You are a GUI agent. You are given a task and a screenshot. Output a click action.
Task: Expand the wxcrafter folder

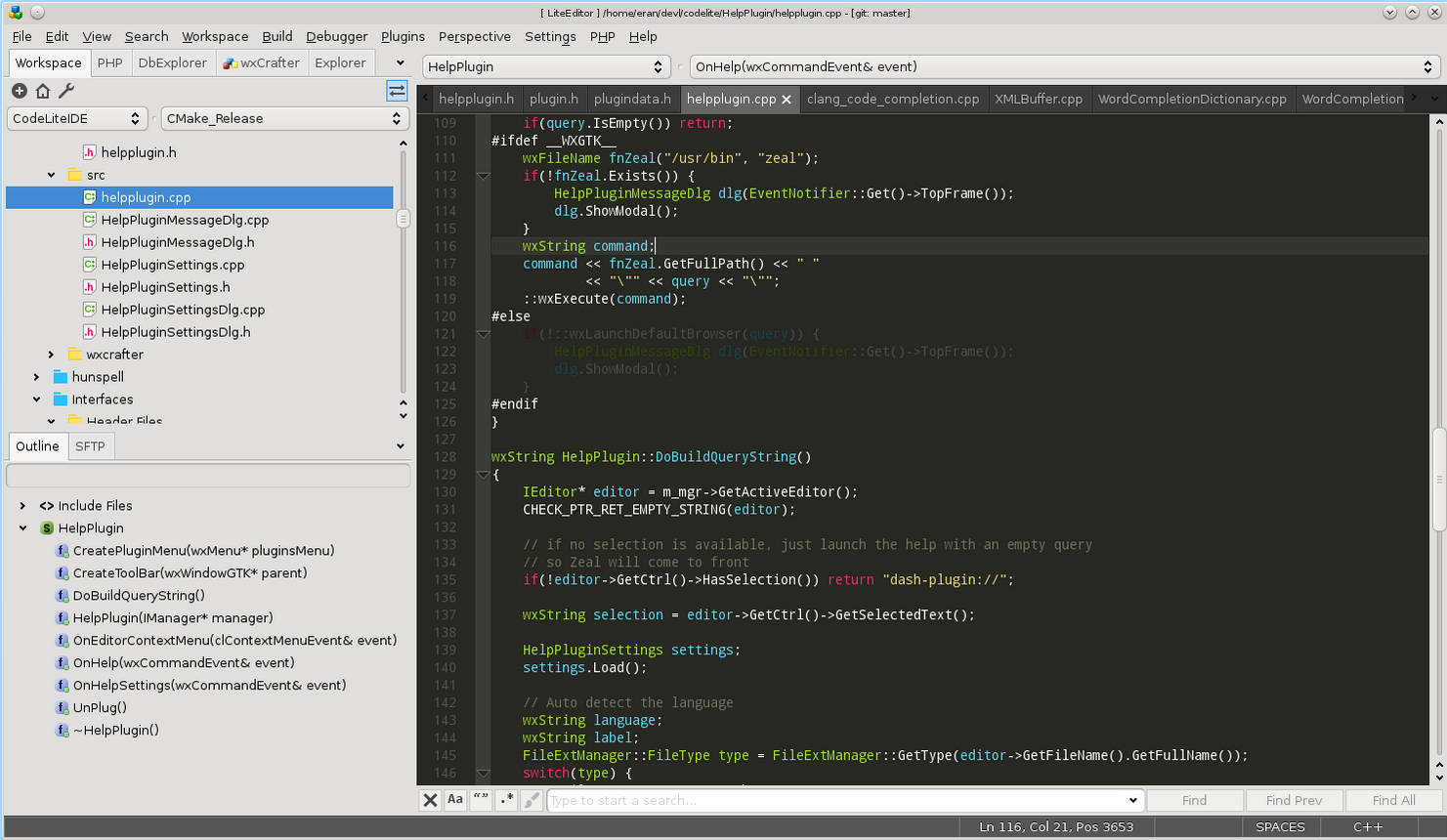click(x=51, y=355)
